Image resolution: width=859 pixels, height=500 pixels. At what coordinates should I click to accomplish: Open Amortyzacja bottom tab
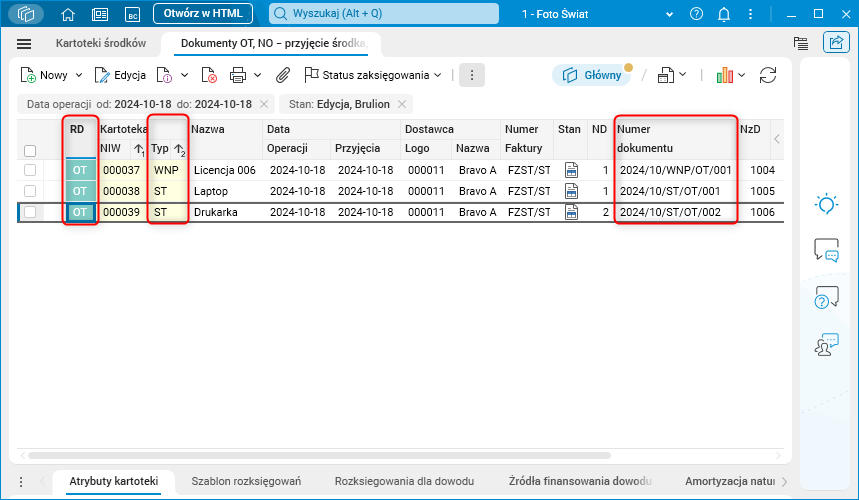730,481
